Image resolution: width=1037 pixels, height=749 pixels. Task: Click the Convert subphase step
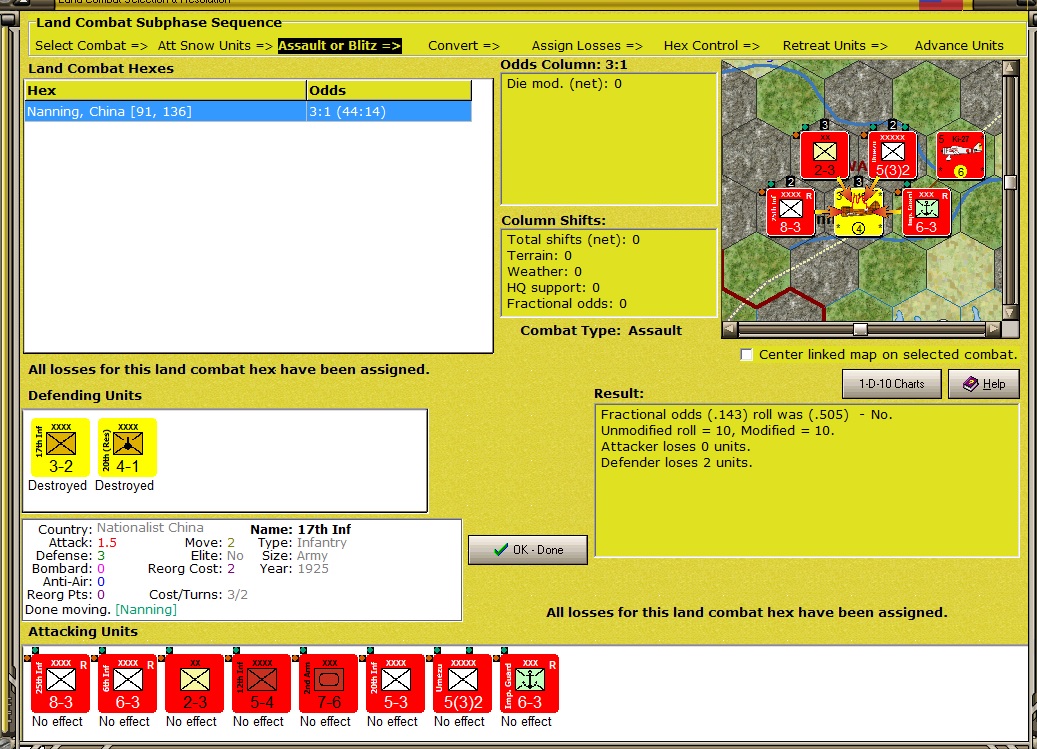[464, 46]
